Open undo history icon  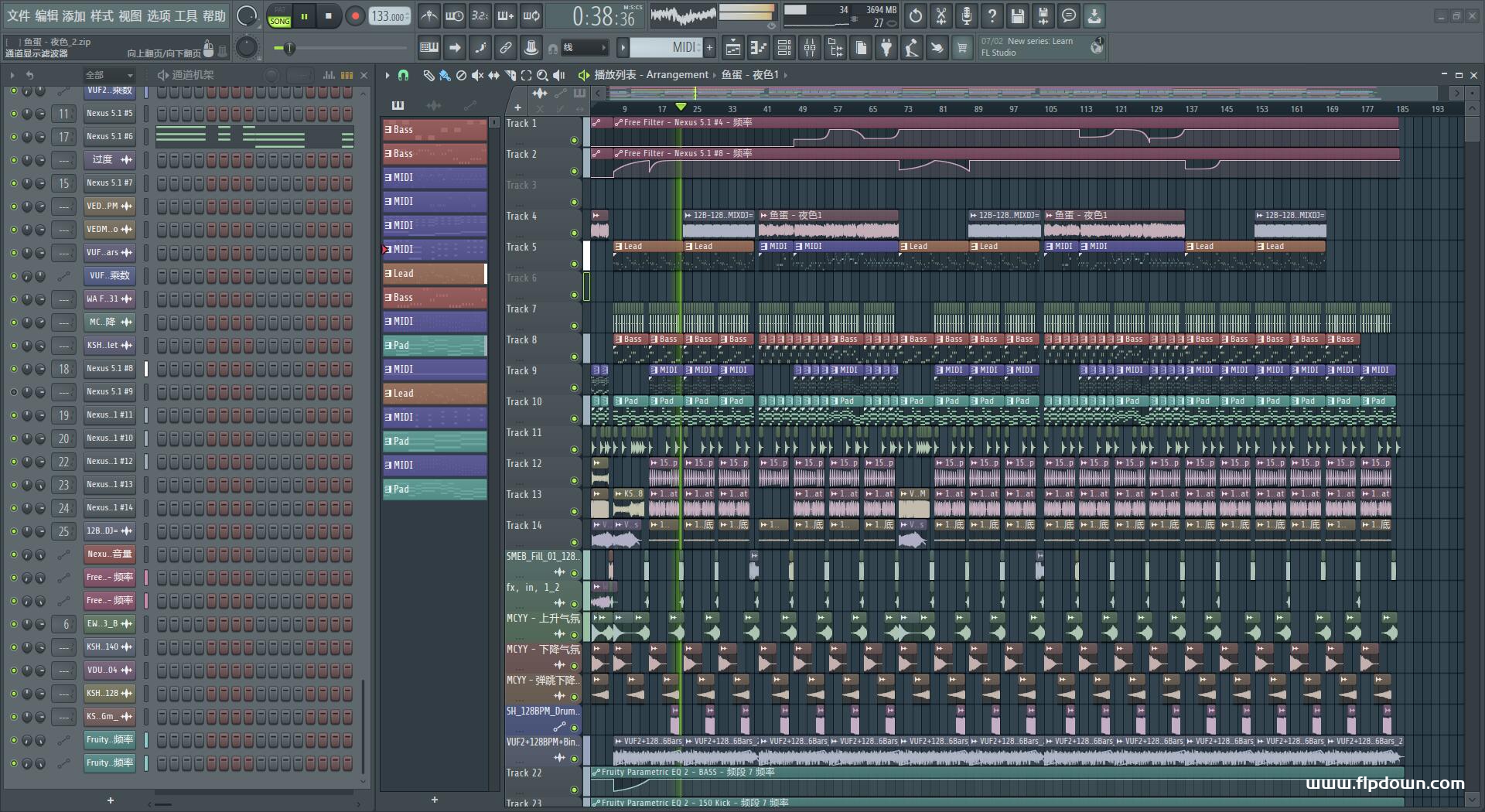coord(916,15)
